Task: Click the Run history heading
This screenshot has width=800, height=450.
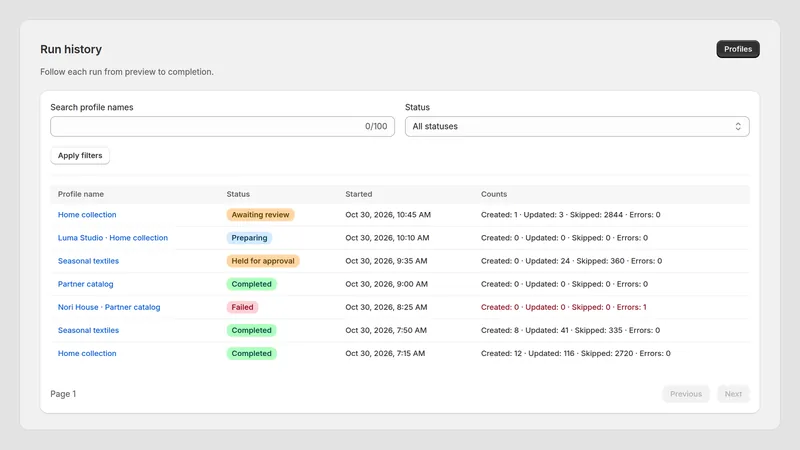Action: [x=71, y=49]
